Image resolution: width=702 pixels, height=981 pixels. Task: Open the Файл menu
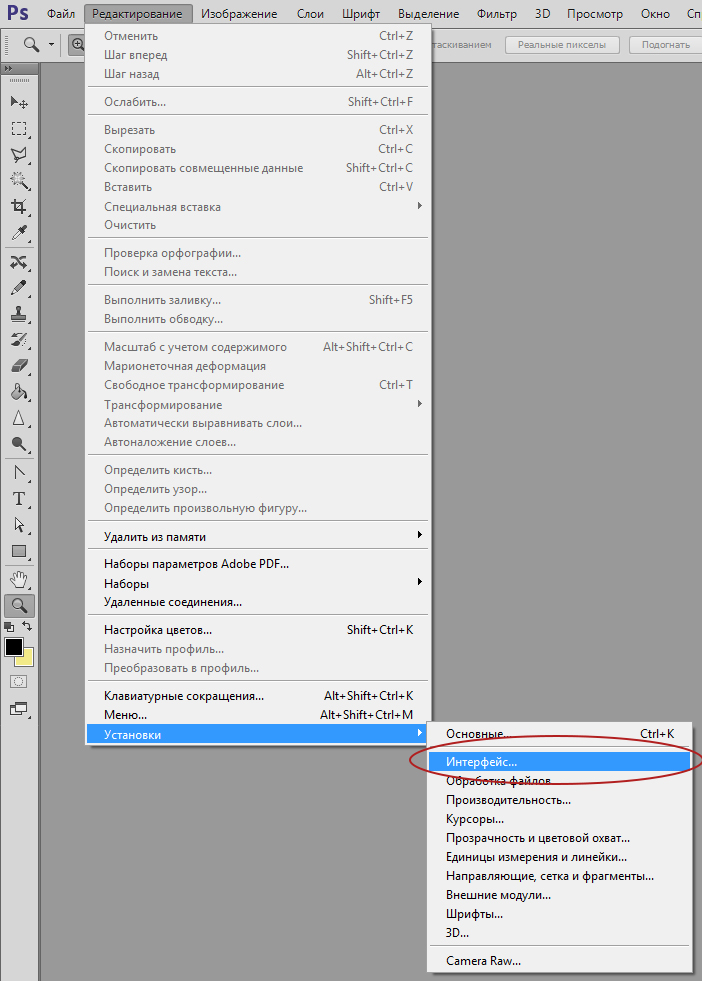pyautogui.click(x=61, y=13)
